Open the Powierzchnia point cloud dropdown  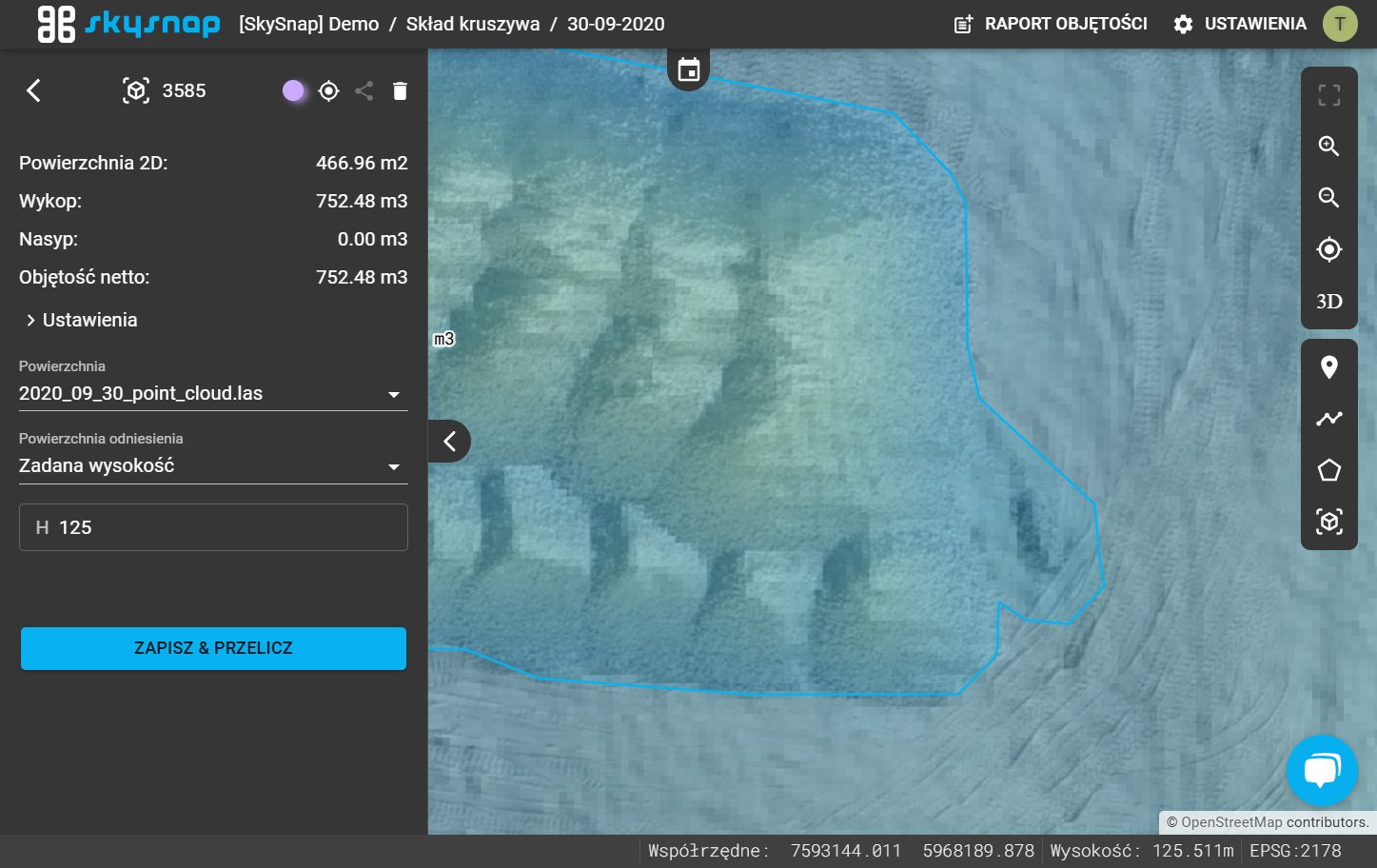point(213,394)
